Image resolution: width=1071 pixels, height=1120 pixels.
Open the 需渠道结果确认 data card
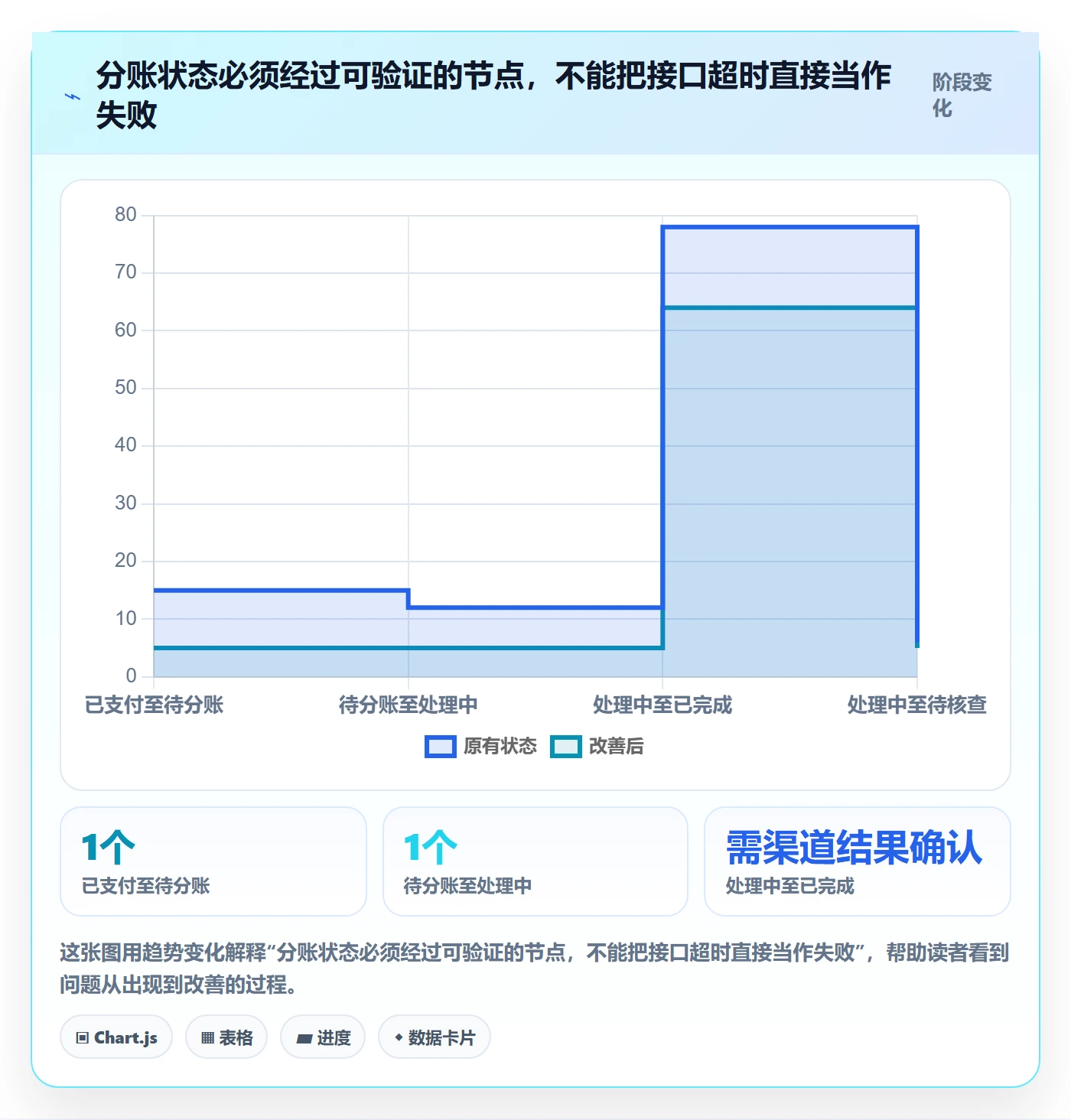pos(858,861)
